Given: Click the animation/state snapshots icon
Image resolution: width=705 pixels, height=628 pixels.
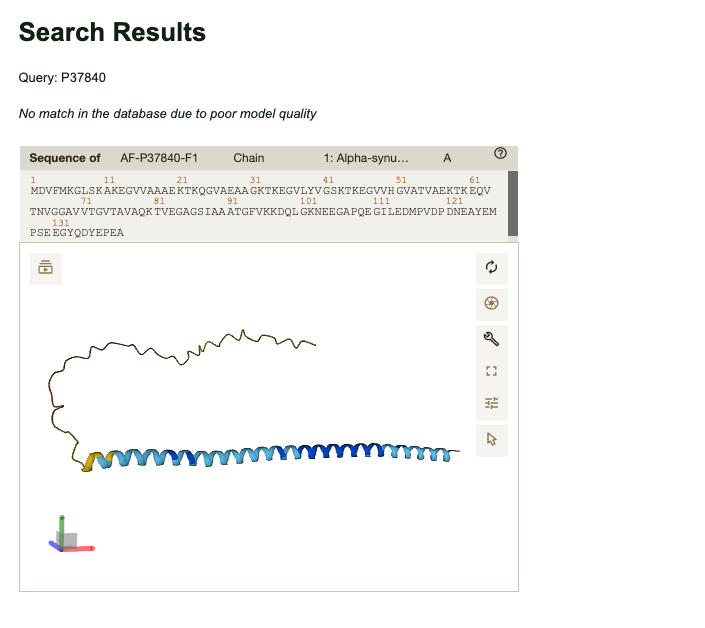Looking at the screenshot, I should click(x=46, y=268).
